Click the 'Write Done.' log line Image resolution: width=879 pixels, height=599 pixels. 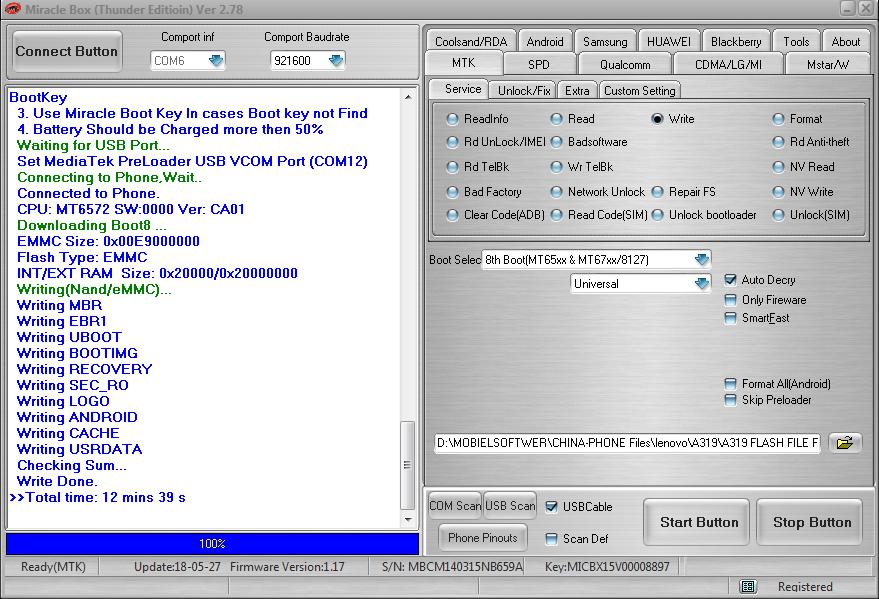pyautogui.click(x=57, y=481)
